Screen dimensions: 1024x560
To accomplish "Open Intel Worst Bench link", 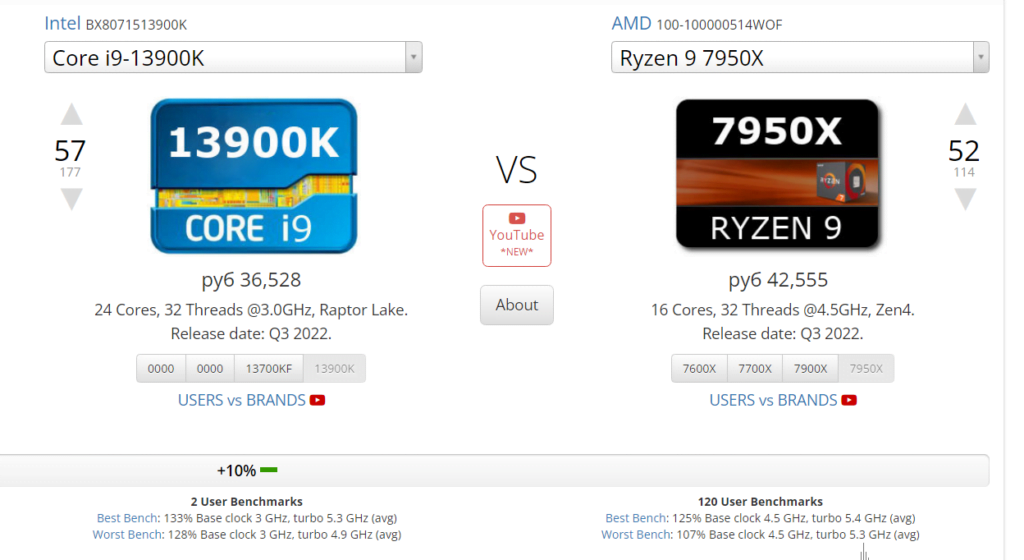I will coord(127,535).
